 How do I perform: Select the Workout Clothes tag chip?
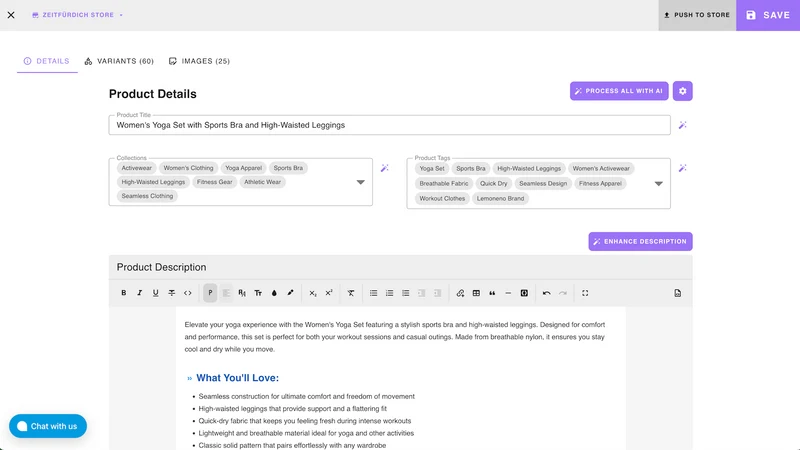[x=442, y=198]
